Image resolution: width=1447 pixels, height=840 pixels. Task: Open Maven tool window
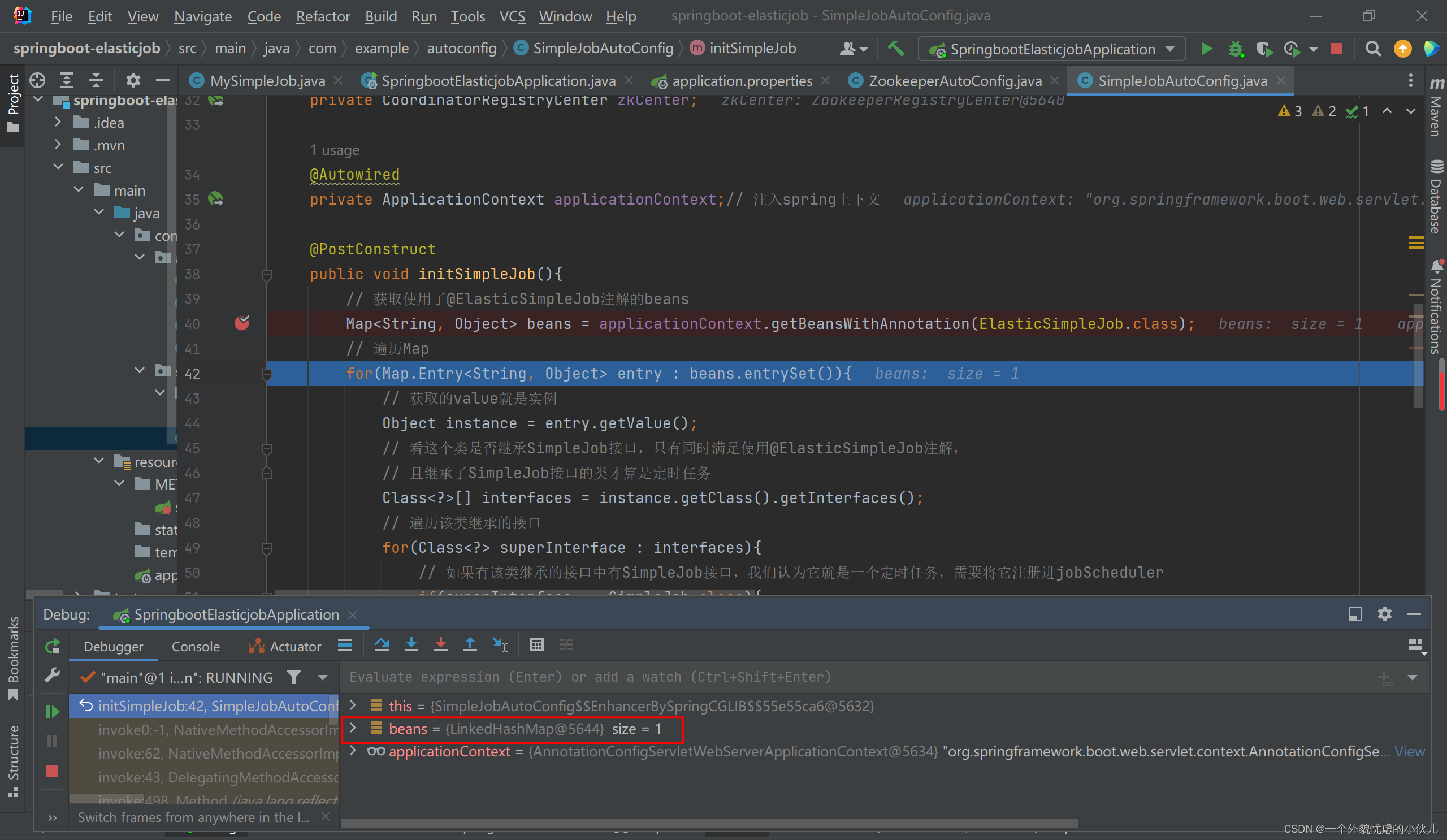[x=1436, y=108]
